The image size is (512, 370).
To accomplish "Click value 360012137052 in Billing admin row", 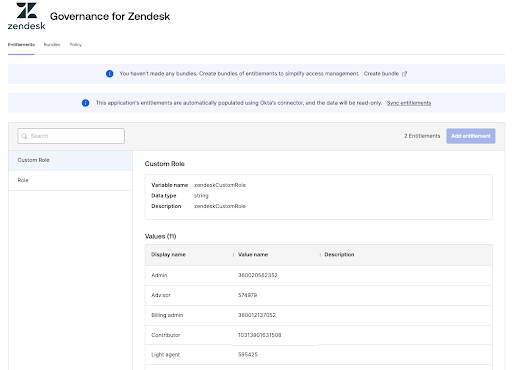I will (x=257, y=315).
